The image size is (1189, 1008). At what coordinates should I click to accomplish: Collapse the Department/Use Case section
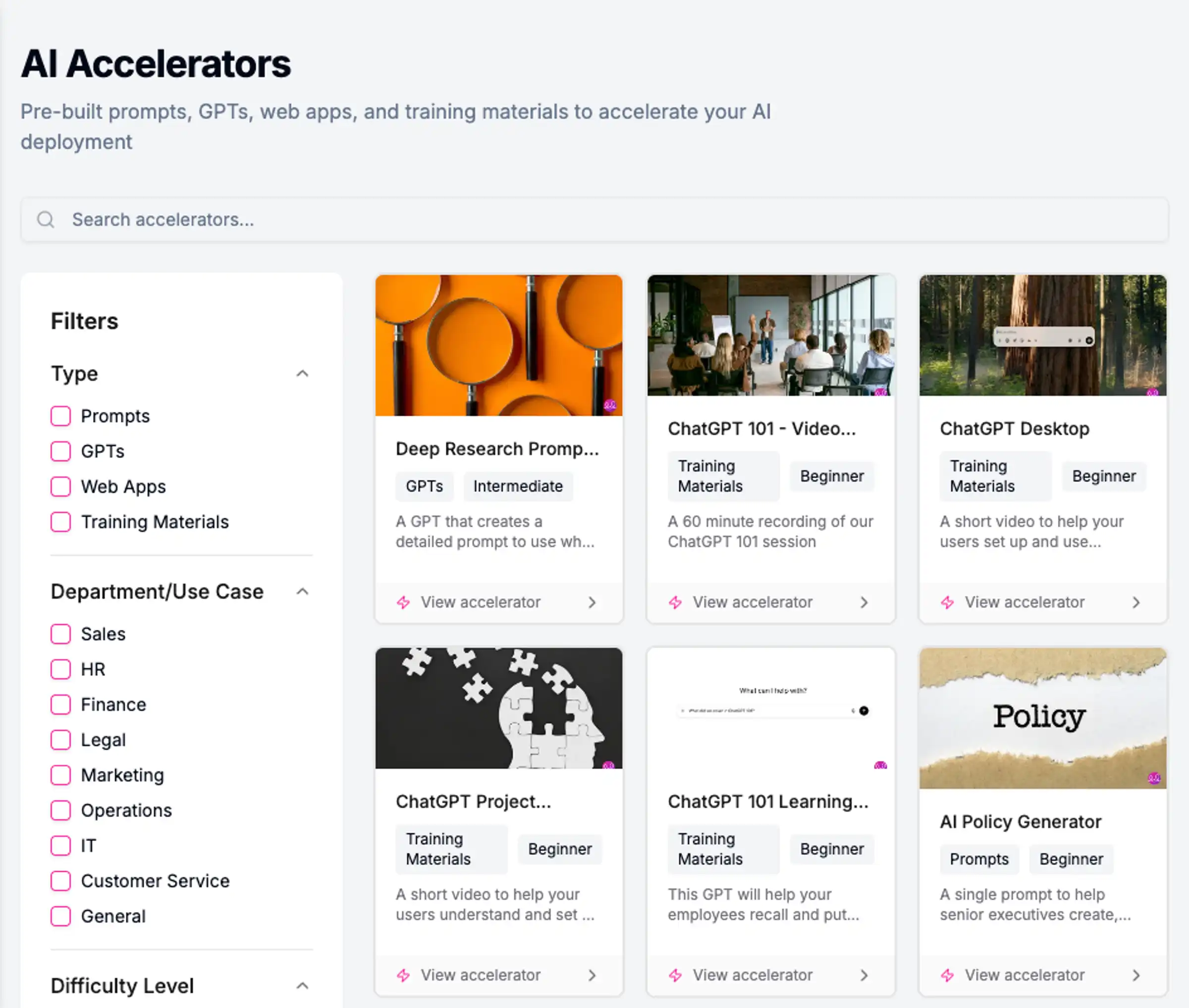click(302, 591)
